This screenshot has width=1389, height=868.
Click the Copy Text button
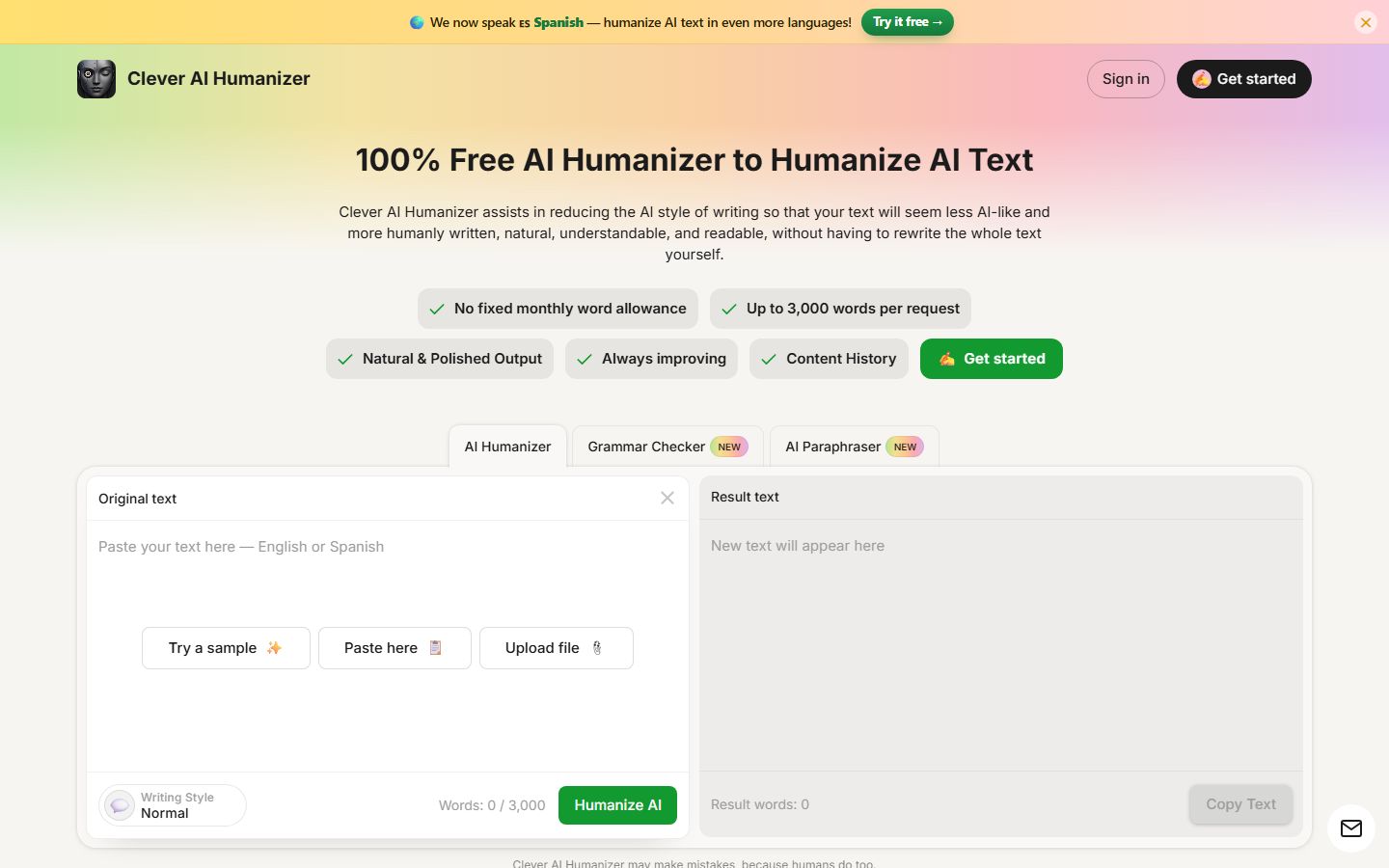tap(1240, 804)
